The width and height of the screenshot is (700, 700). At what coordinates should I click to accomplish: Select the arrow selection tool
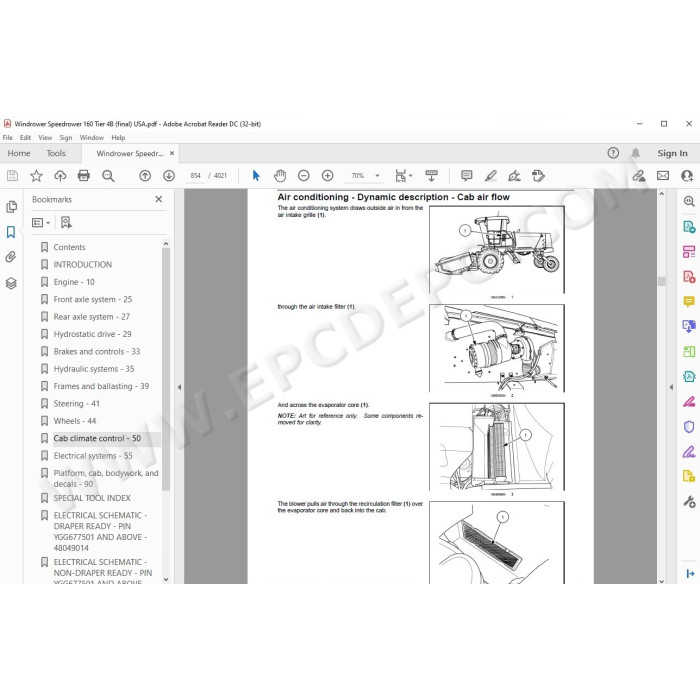(256, 176)
